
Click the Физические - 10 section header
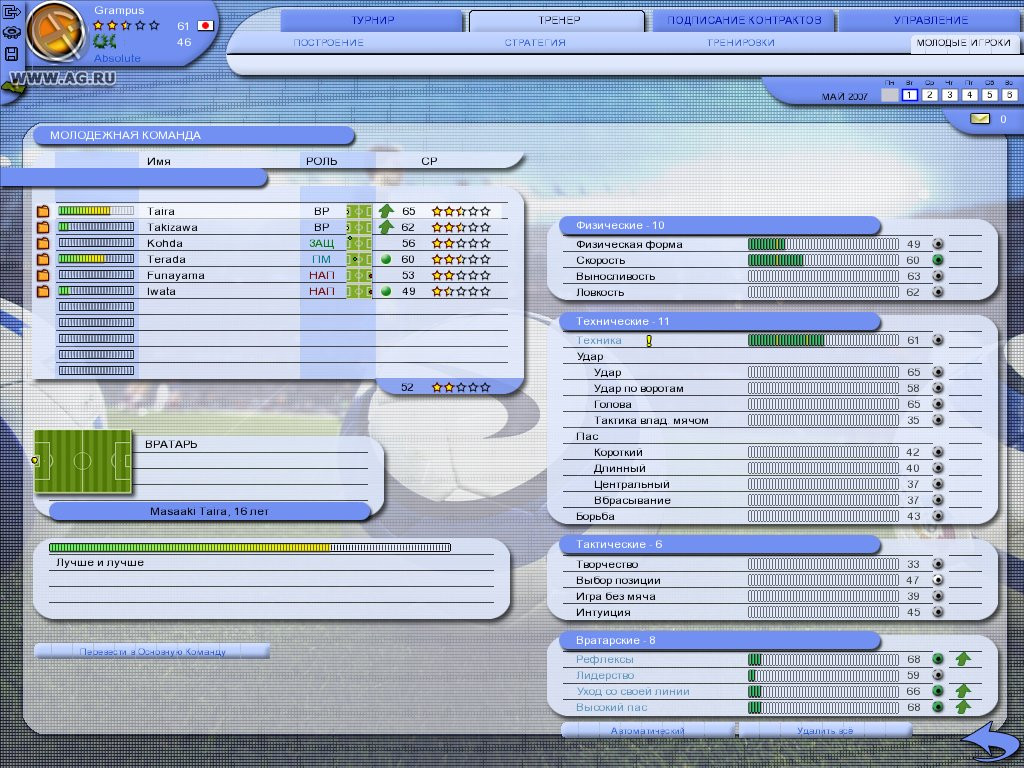(x=718, y=225)
